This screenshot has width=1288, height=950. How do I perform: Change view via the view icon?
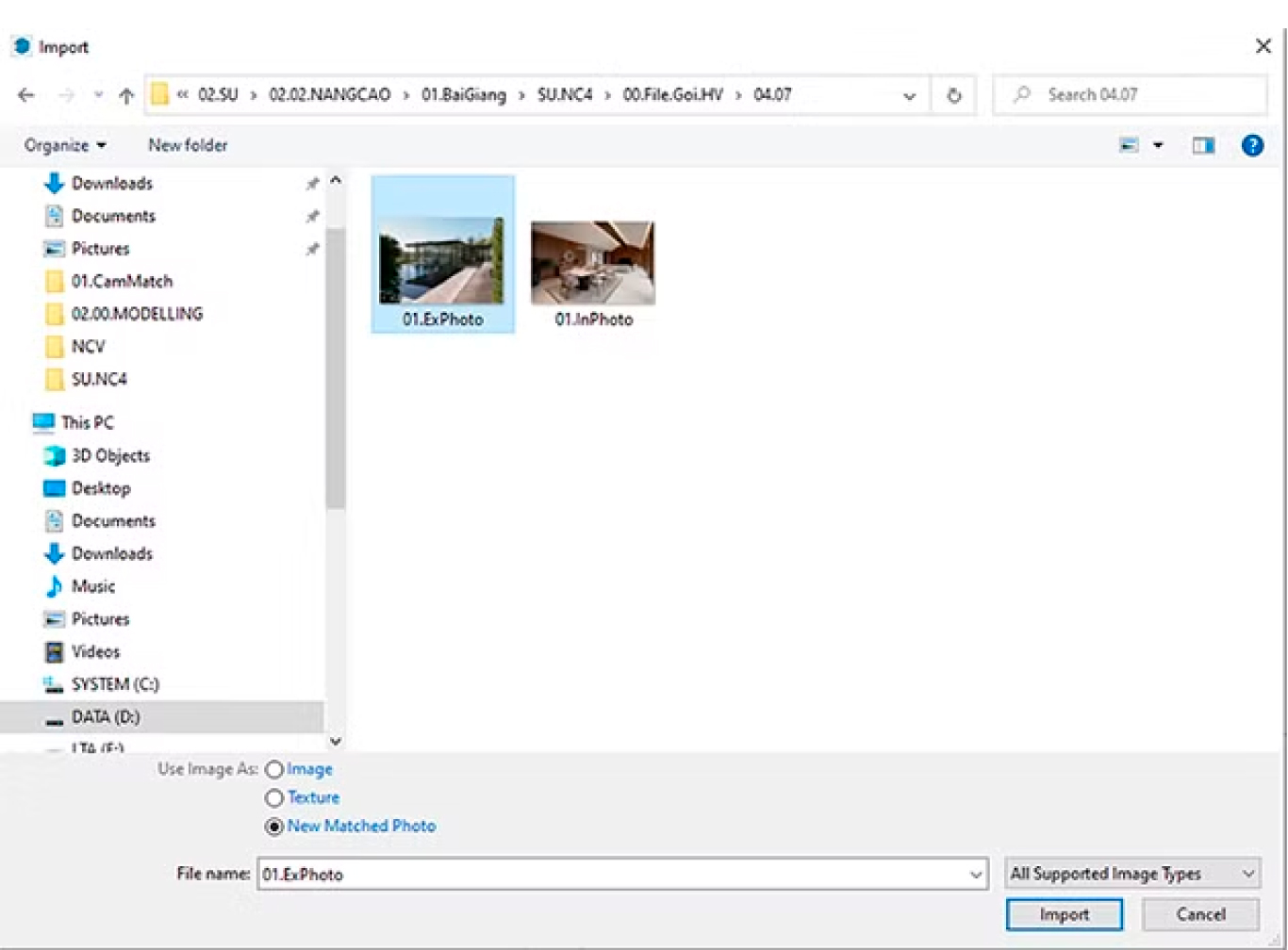click(x=1129, y=145)
